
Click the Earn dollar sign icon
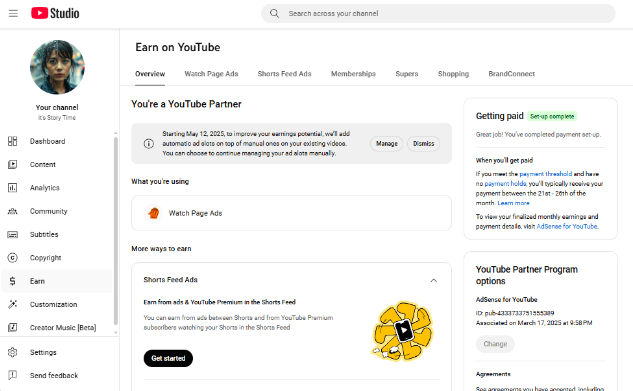pyautogui.click(x=13, y=281)
